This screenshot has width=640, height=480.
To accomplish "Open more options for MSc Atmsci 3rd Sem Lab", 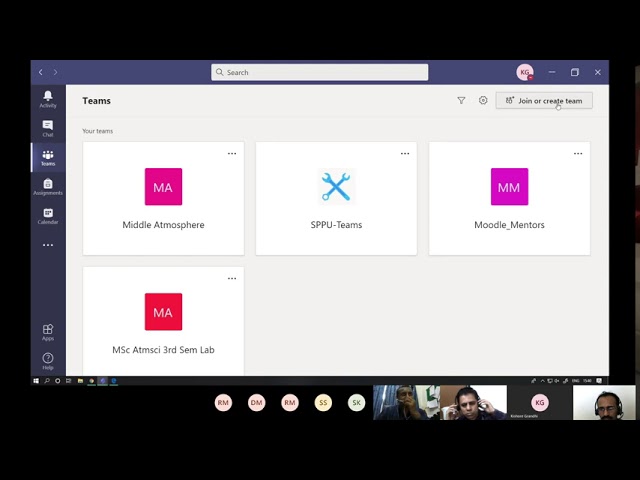I will click(232, 278).
